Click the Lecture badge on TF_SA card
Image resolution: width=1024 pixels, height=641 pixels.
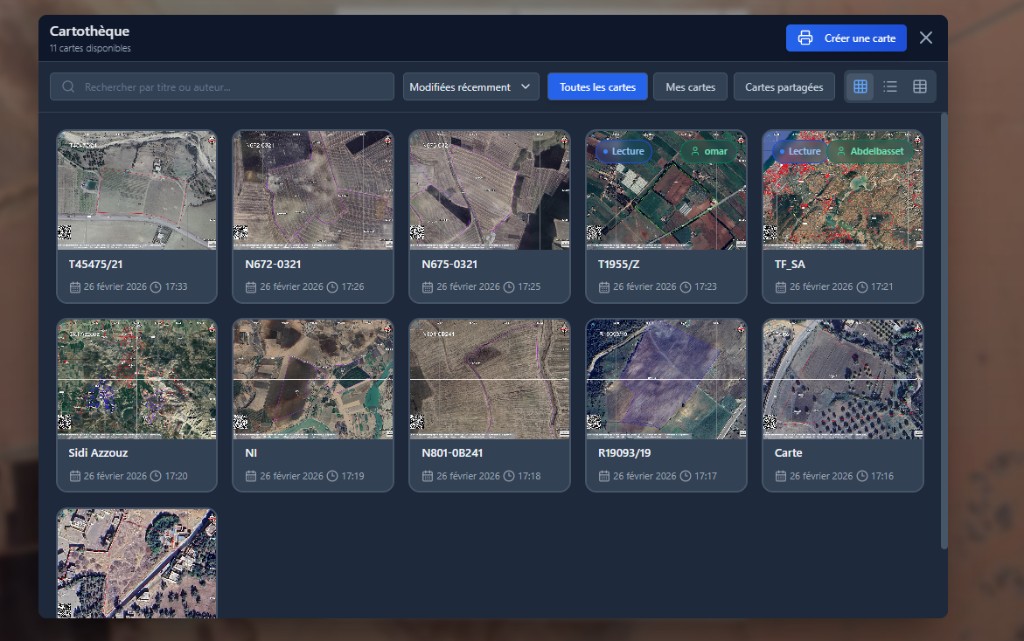(799, 151)
